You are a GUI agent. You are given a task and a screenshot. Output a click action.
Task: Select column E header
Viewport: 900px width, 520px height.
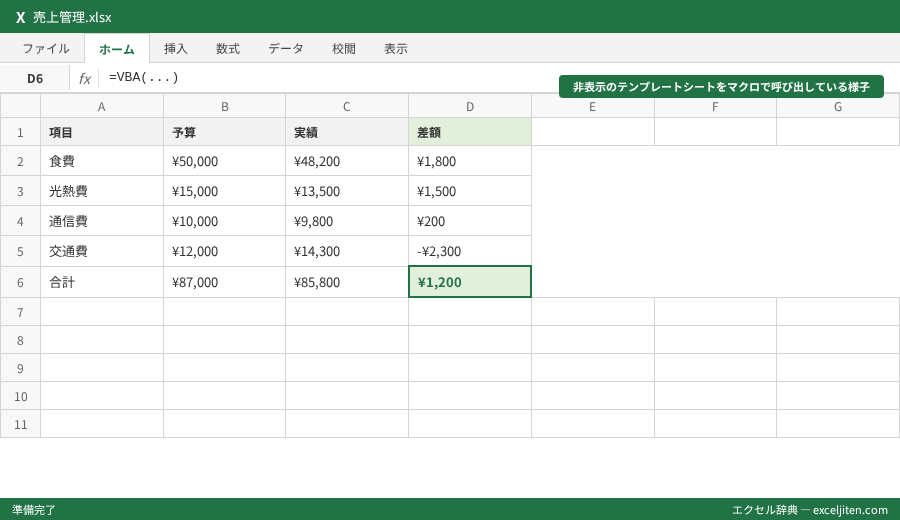tap(592, 106)
